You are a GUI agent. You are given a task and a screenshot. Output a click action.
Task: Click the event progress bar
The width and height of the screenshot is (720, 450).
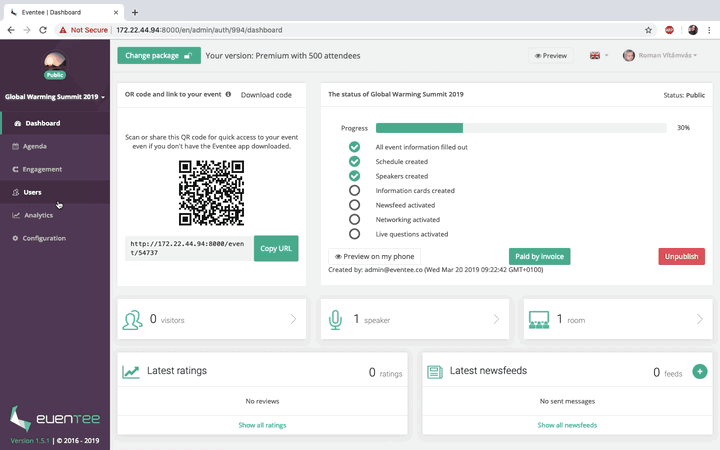coord(521,128)
